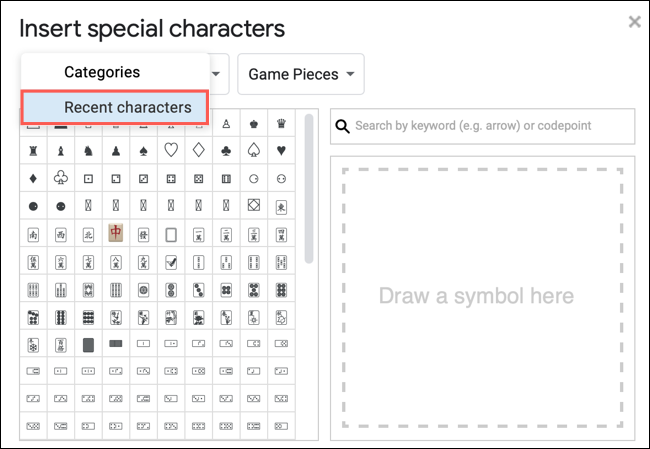This screenshot has width=650, height=449.
Task: Close the Insert special characters dialog
Action: pos(634,22)
